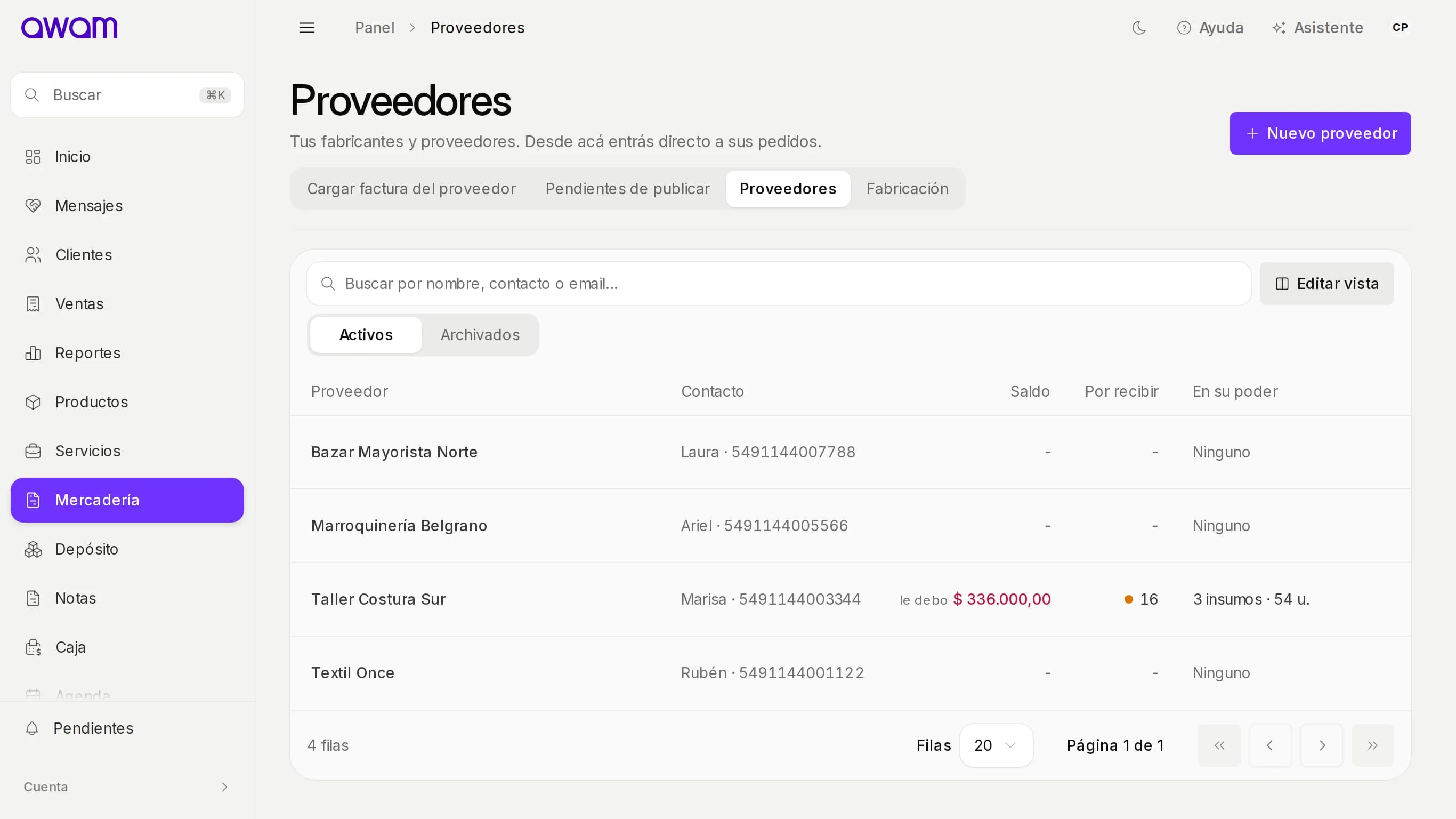Screen dimensions: 1456x819
Task: Click the Editar vista button
Action: (1326, 283)
